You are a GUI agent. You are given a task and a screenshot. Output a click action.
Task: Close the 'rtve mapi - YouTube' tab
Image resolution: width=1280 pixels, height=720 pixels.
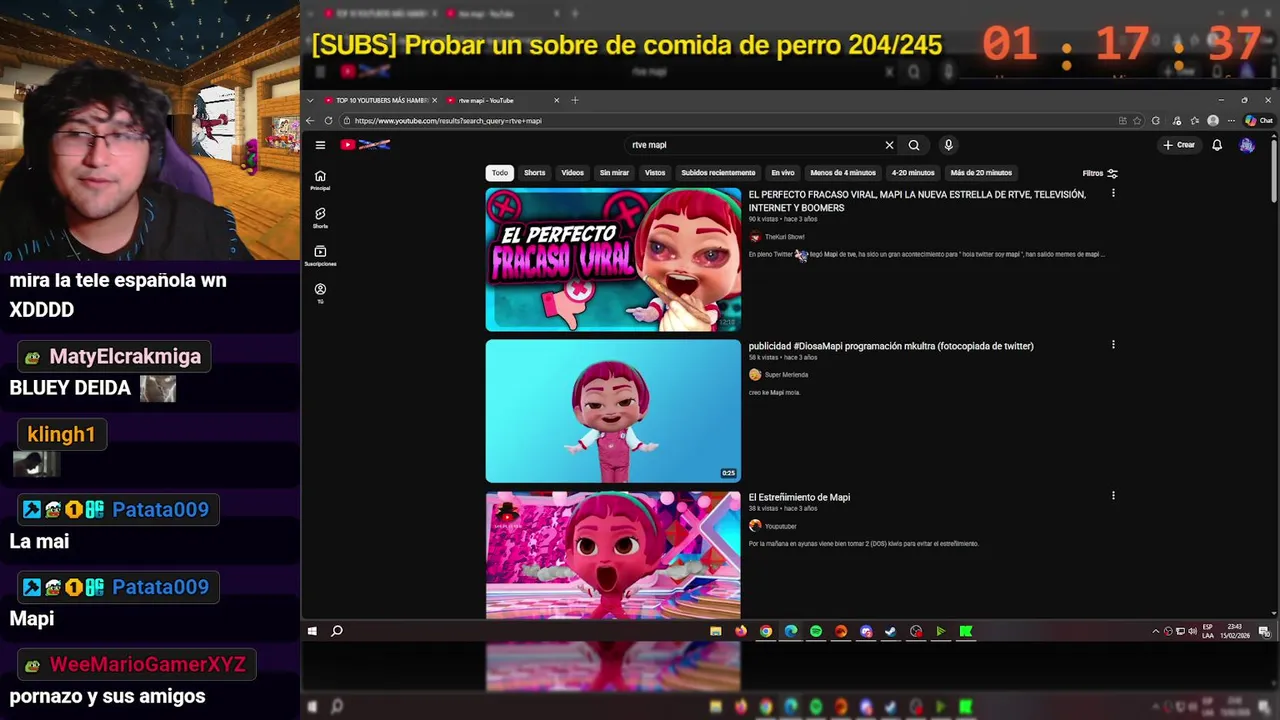click(556, 100)
